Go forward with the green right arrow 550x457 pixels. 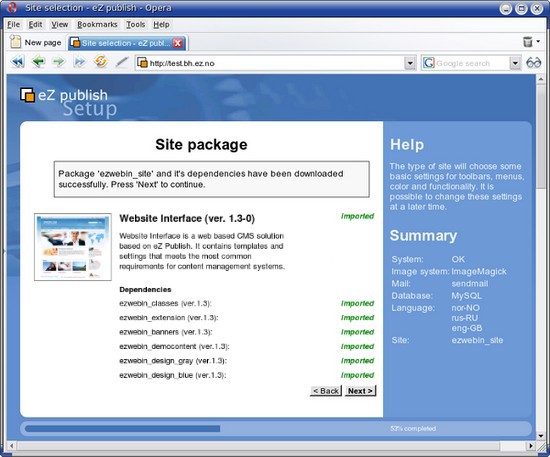pyautogui.click(x=59, y=62)
